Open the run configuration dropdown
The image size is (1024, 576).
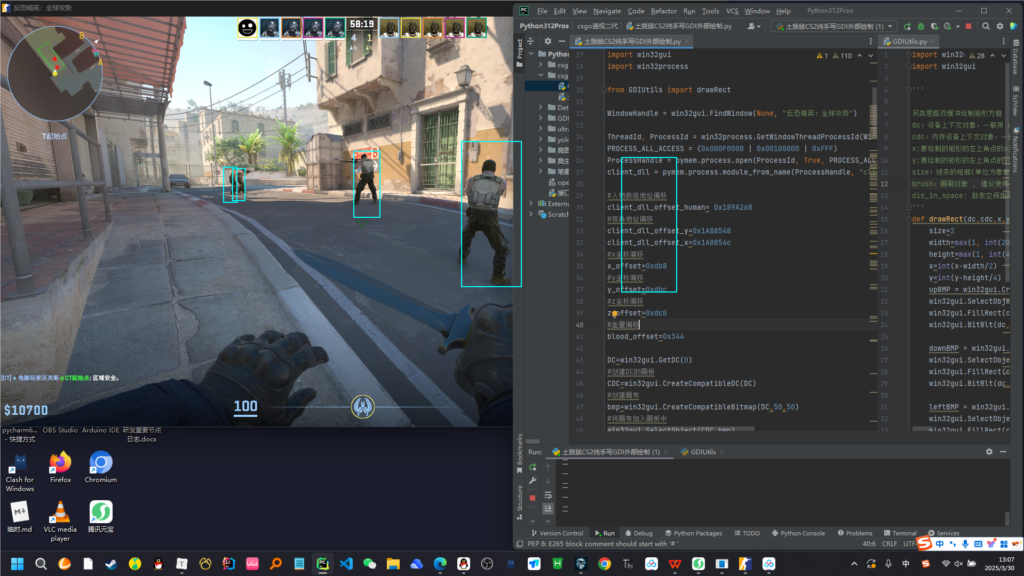pyautogui.click(x=835, y=26)
